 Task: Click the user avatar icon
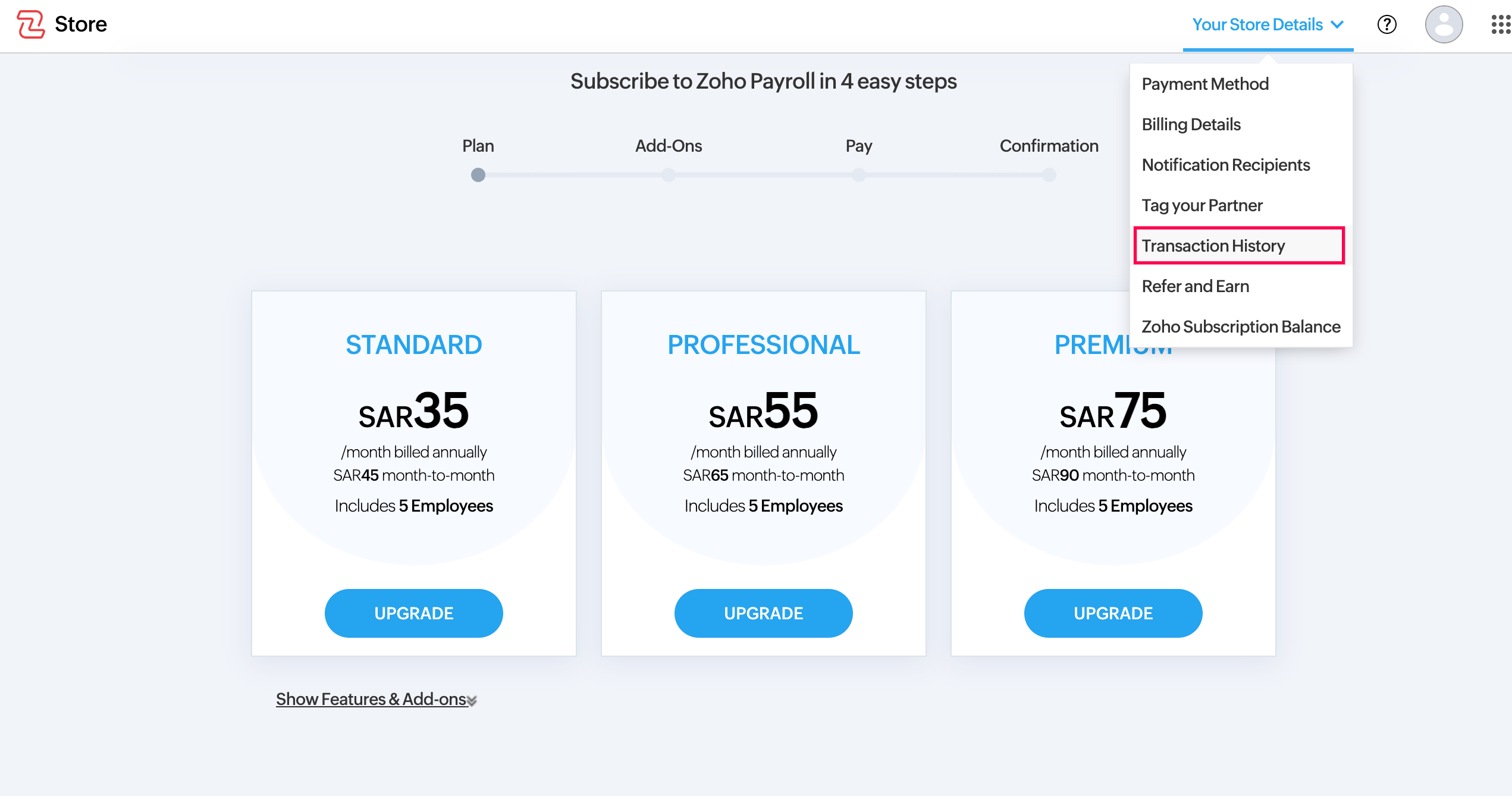click(1444, 24)
